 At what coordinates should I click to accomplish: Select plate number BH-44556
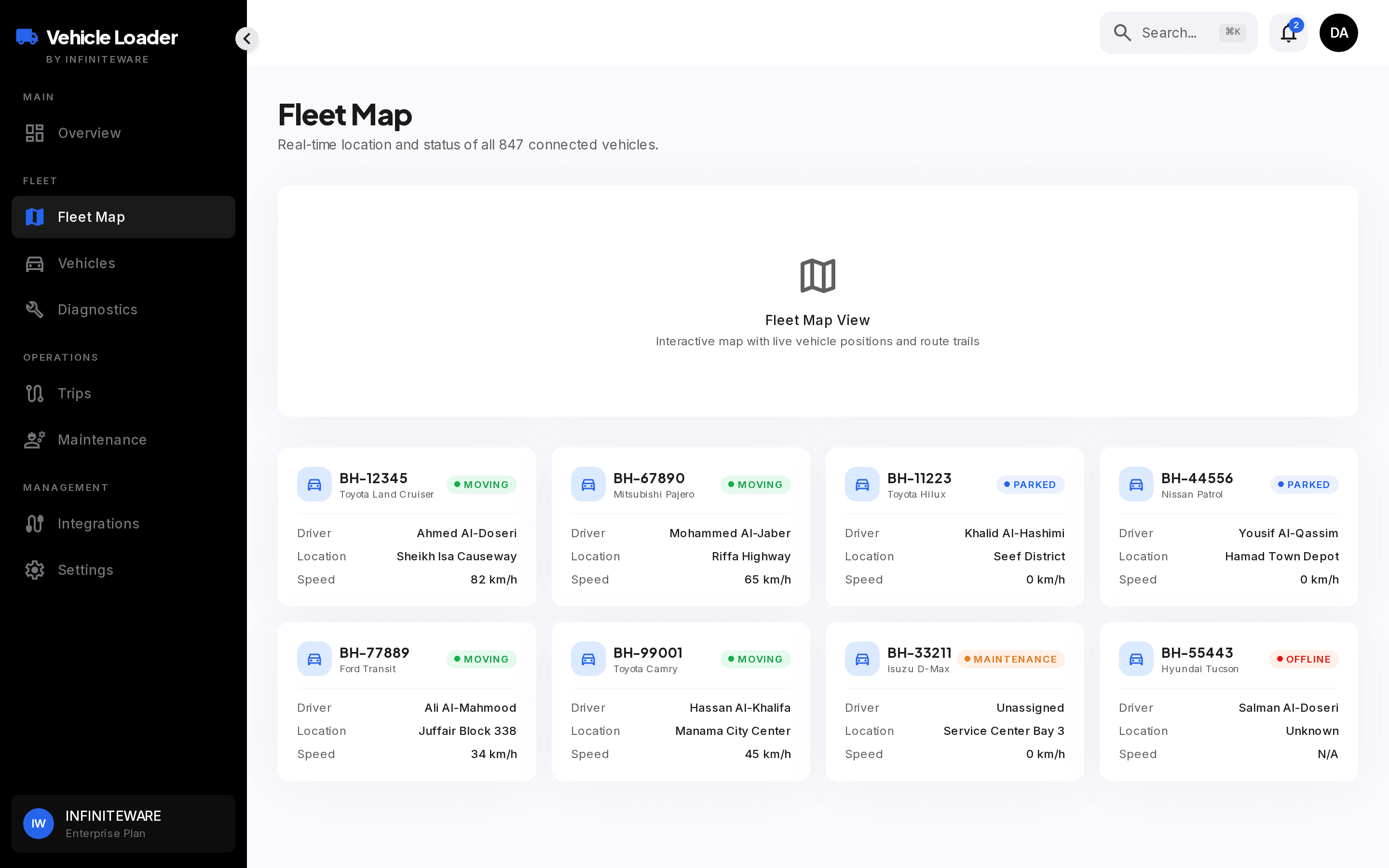[1198, 478]
